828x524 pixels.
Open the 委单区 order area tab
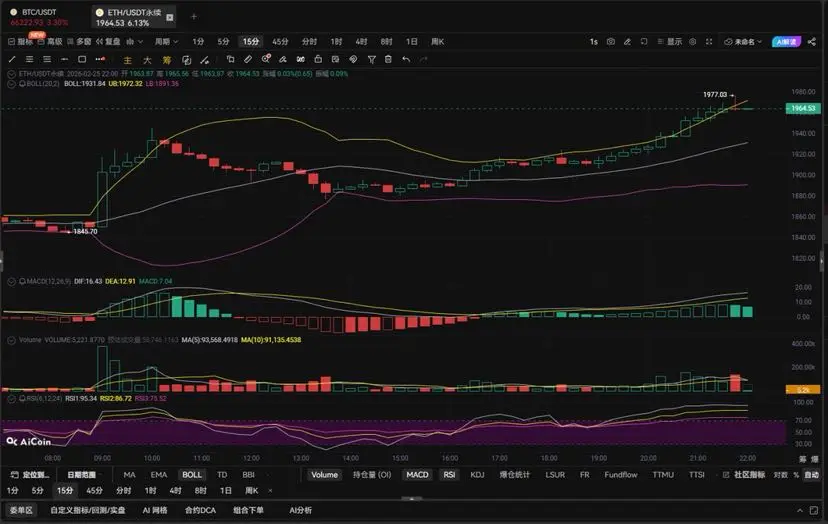(x=21, y=510)
